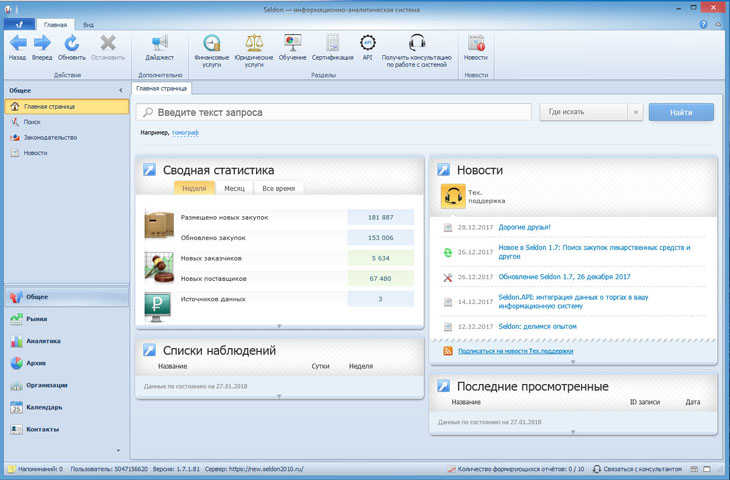This screenshot has width=730, height=480.
Task: Open Финансовые услуги in the ribbon
Action: coord(211,43)
